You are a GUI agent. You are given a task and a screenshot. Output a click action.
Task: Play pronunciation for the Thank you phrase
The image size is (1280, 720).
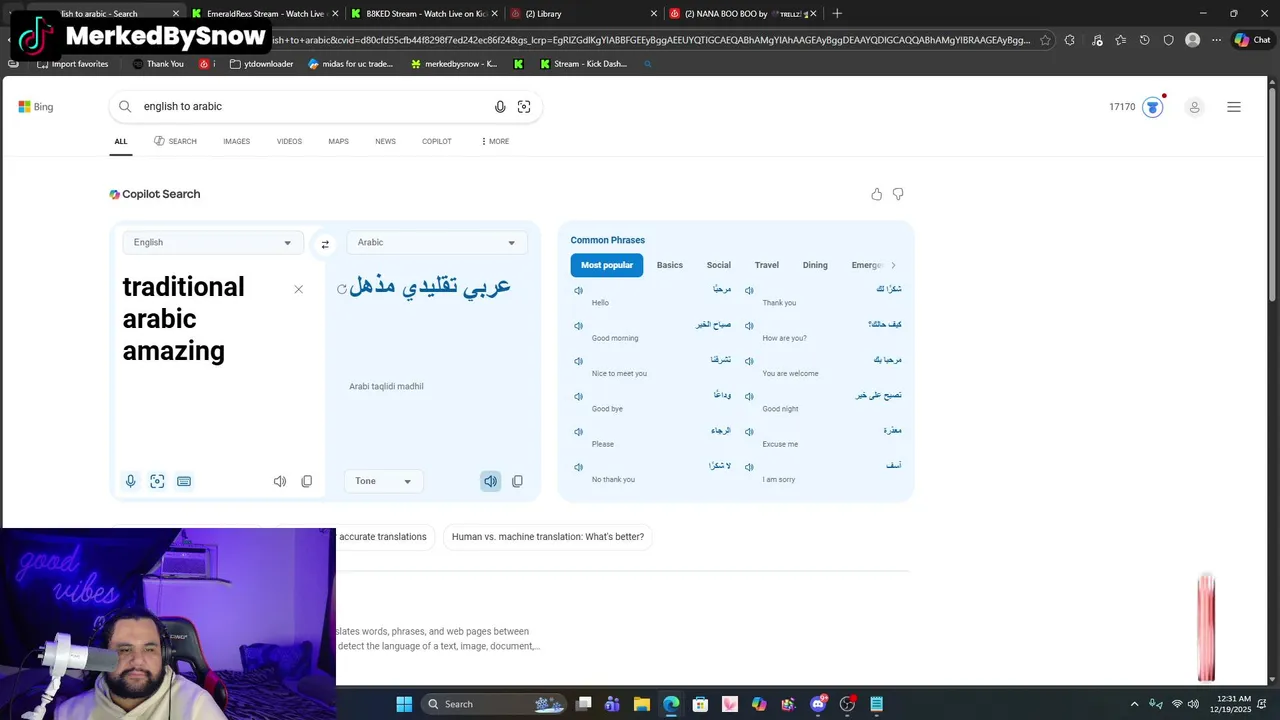tap(749, 290)
